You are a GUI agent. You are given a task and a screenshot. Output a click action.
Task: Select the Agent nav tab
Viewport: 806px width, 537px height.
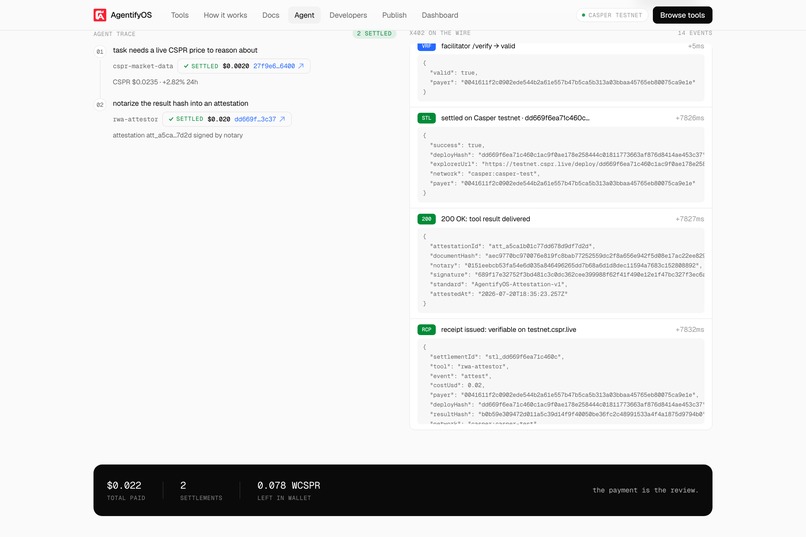click(x=304, y=15)
